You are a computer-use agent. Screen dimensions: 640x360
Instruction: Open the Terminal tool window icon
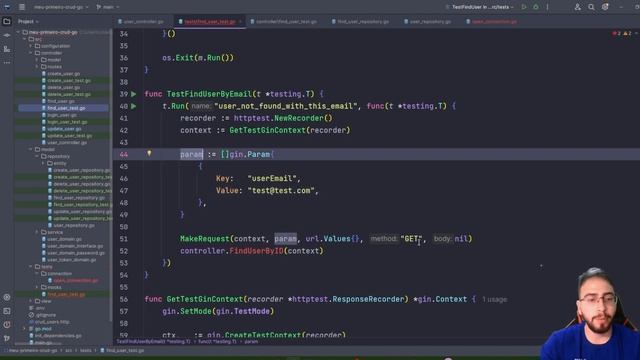7,311
